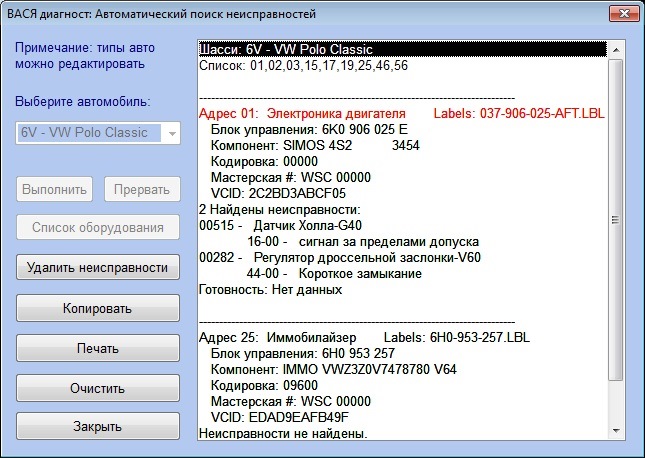This screenshot has width=645, height=458.
Task: Click the Выполнить button
Action: click(54, 189)
